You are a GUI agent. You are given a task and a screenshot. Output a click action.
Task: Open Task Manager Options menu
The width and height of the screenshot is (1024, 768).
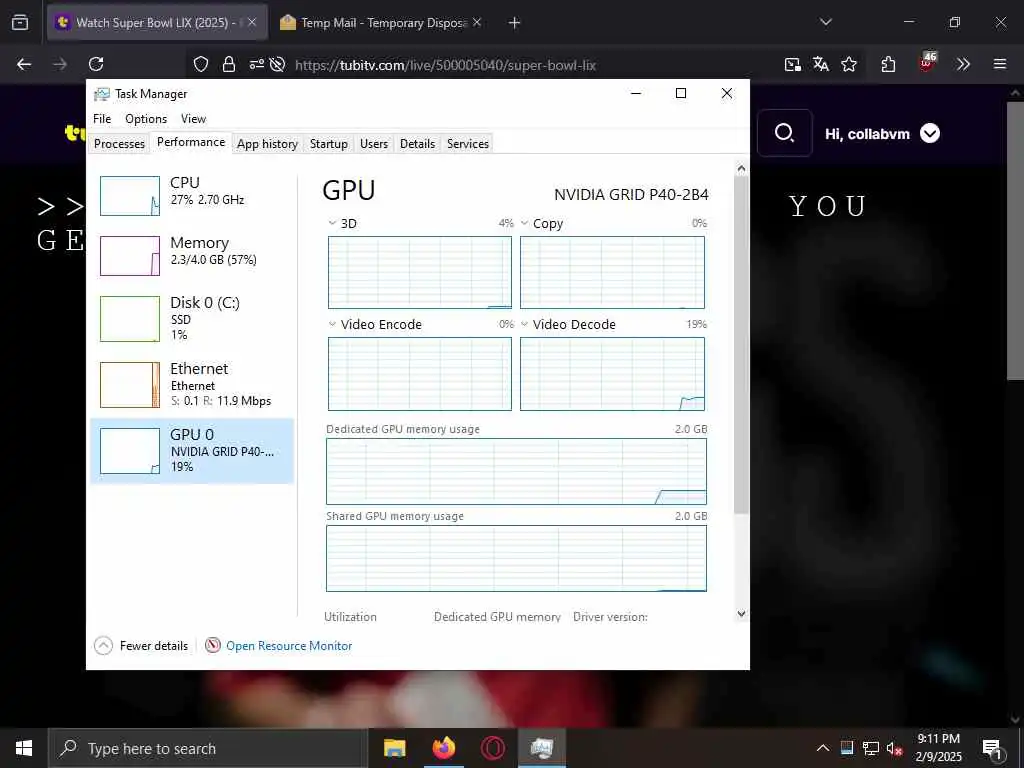[x=146, y=119]
